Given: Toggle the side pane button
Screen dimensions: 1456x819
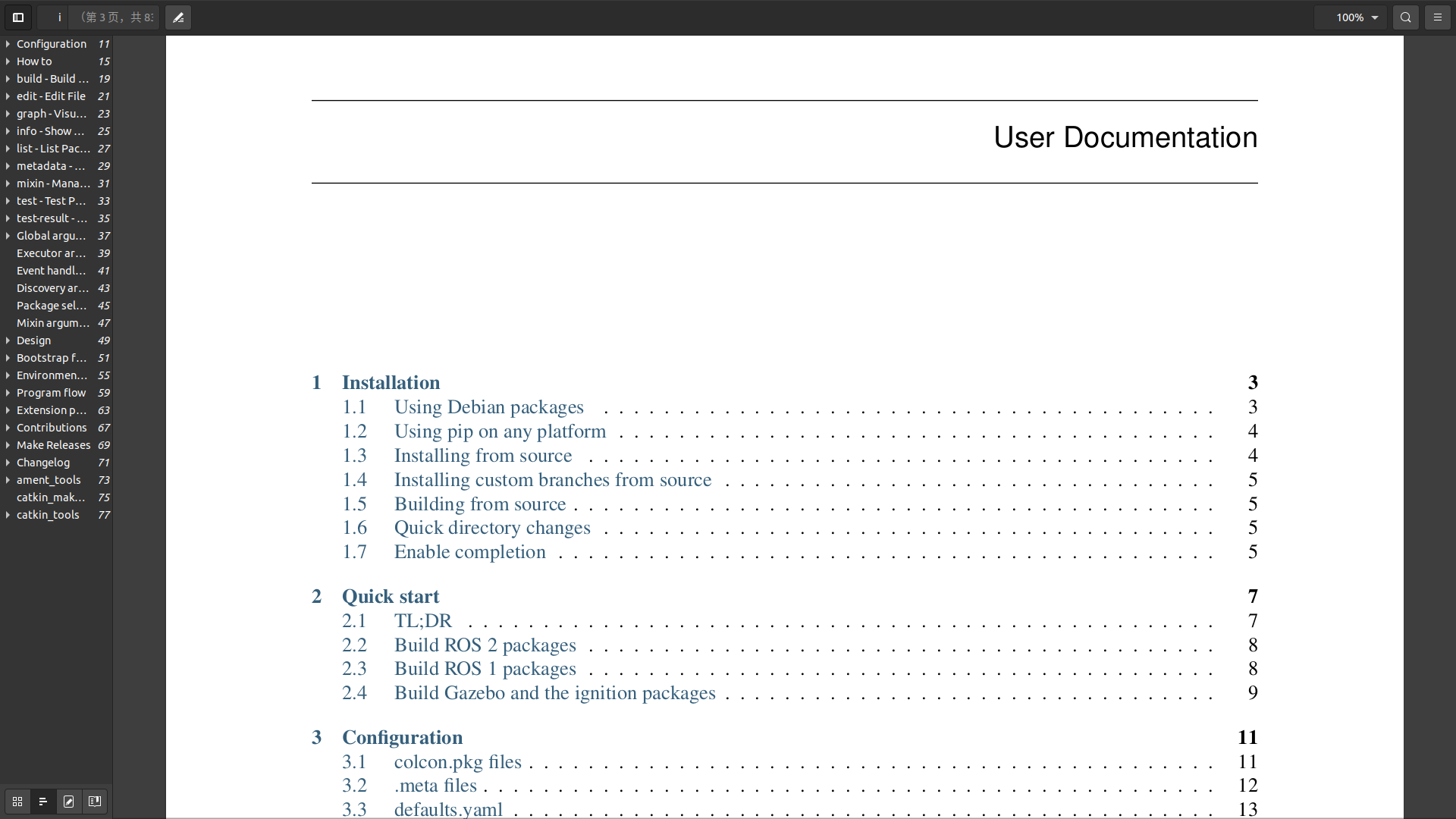Looking at the screenshot, I should (18, 17).
